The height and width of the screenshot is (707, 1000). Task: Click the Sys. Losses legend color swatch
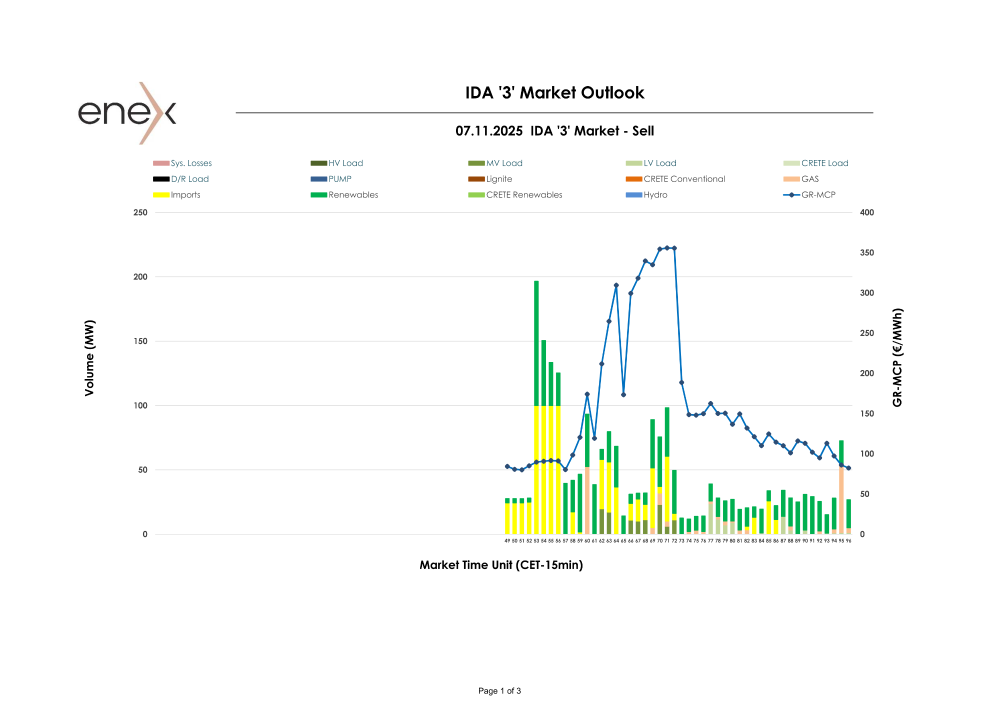[160, 163]
